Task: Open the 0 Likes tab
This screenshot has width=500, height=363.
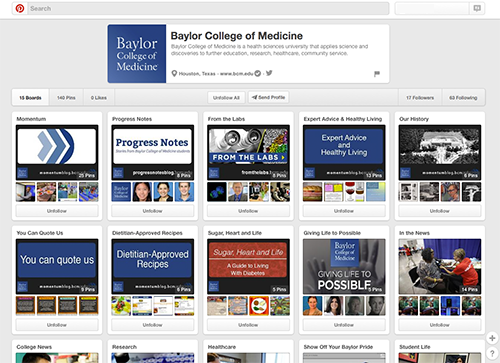Action: 99,98
